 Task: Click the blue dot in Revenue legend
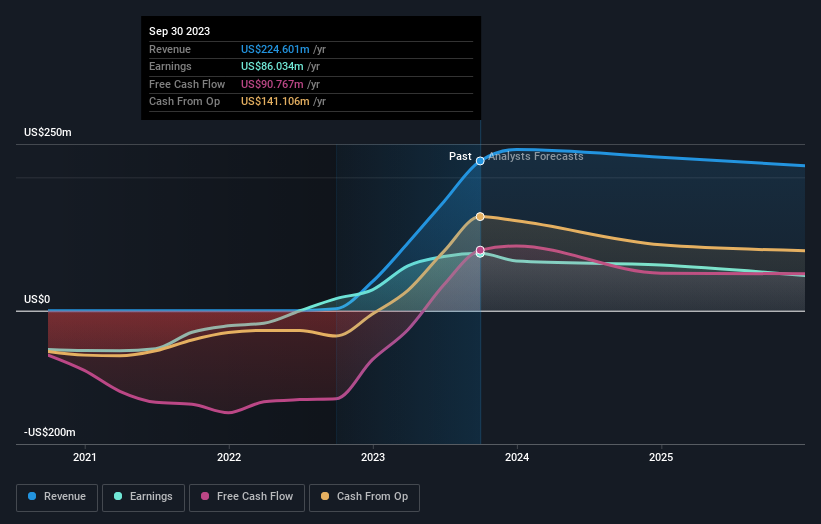click(x=32, y=496)
